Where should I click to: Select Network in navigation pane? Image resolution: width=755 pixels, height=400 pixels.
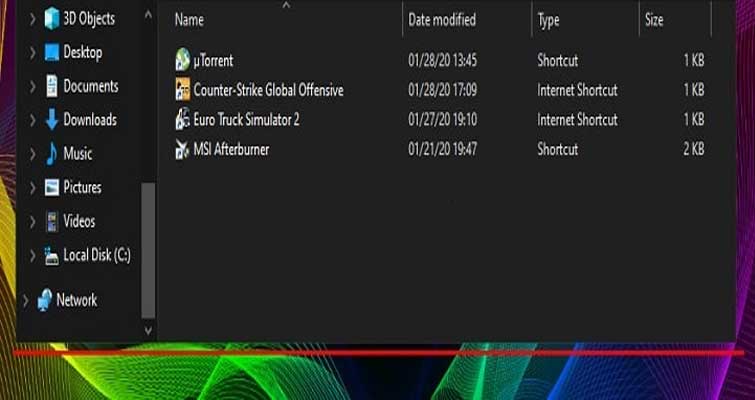pyautogui.click(x=77, y=300)
